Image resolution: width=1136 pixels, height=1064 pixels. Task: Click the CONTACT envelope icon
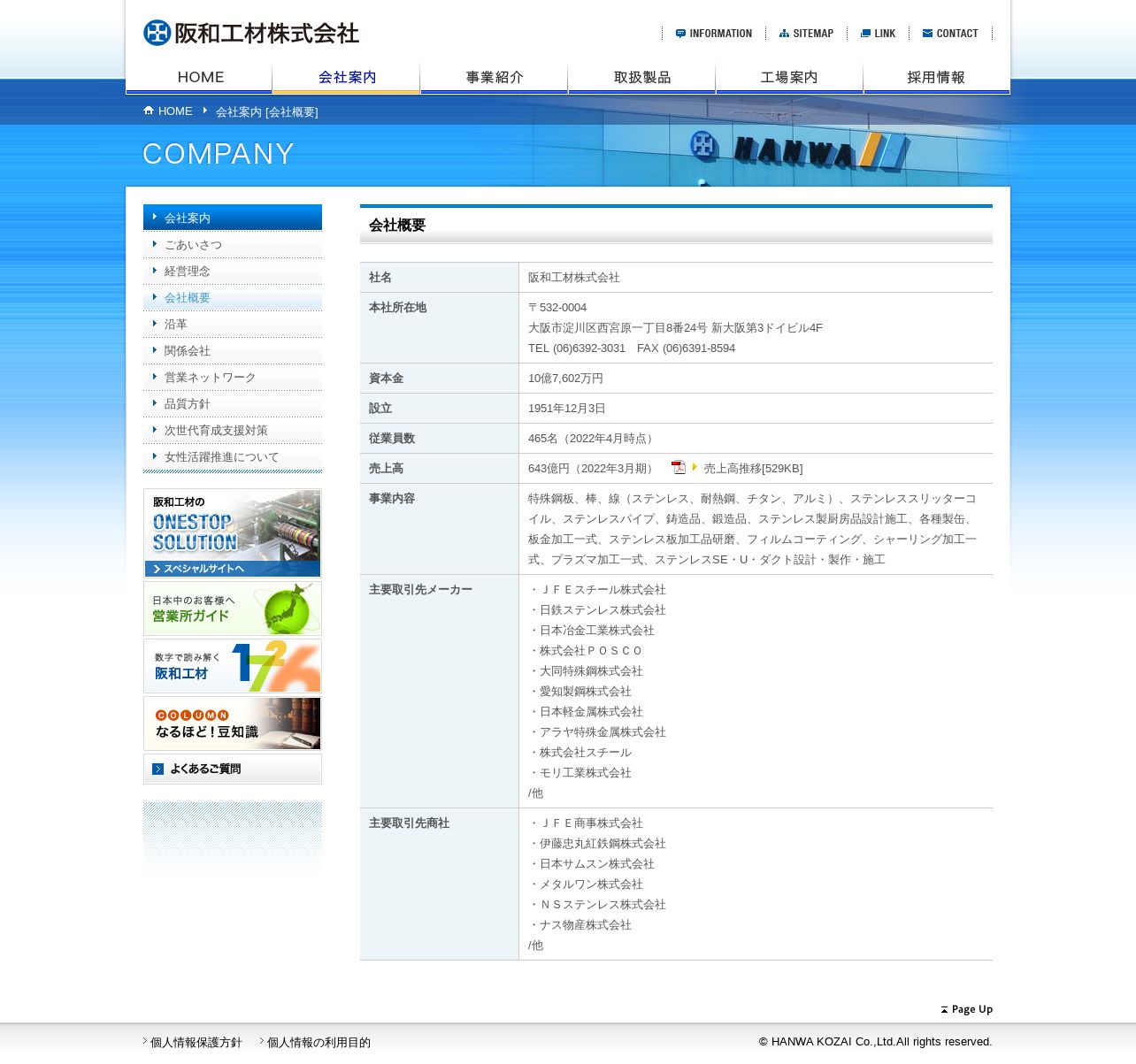click(927, 34)
